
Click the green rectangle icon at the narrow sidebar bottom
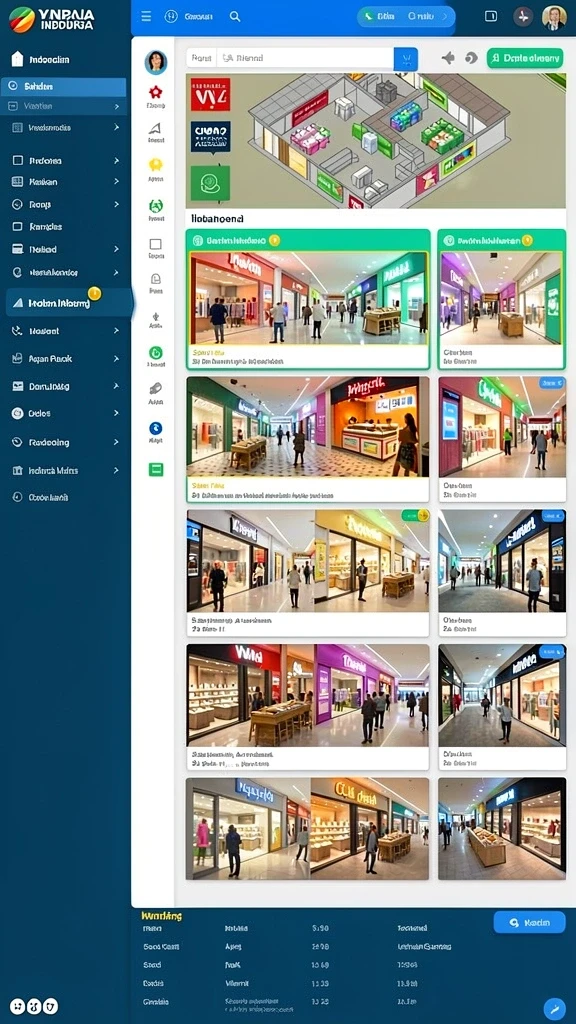[x=155, y=470]
